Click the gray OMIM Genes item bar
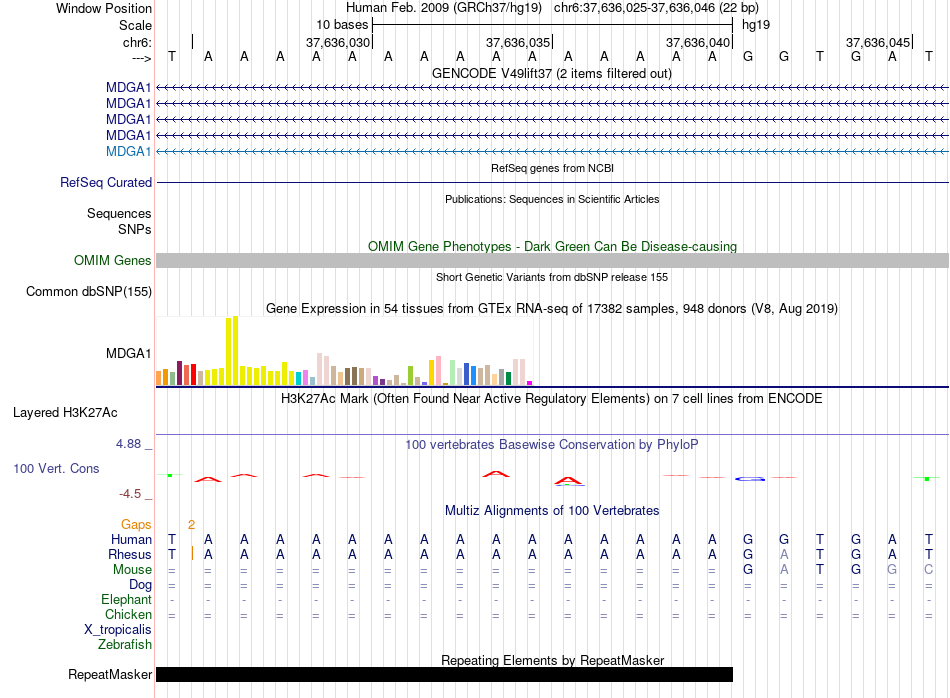950x698 pixels. tap(552, 261)
